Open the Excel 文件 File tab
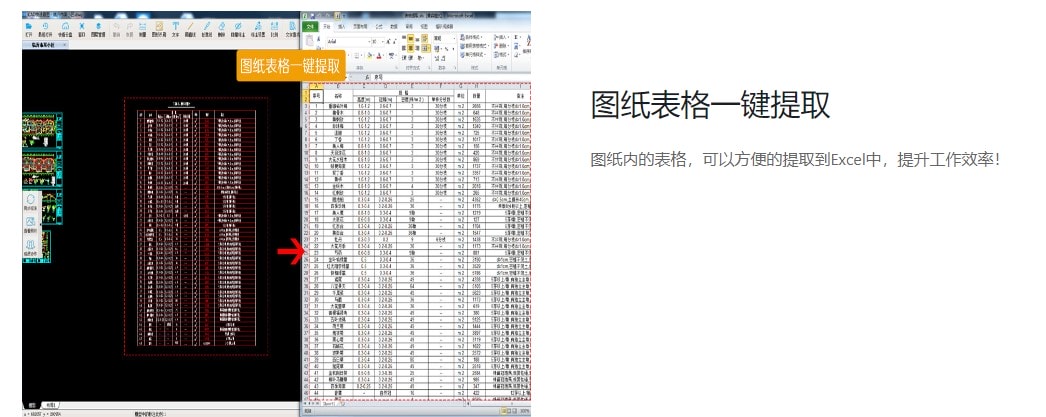 point(310,27)
